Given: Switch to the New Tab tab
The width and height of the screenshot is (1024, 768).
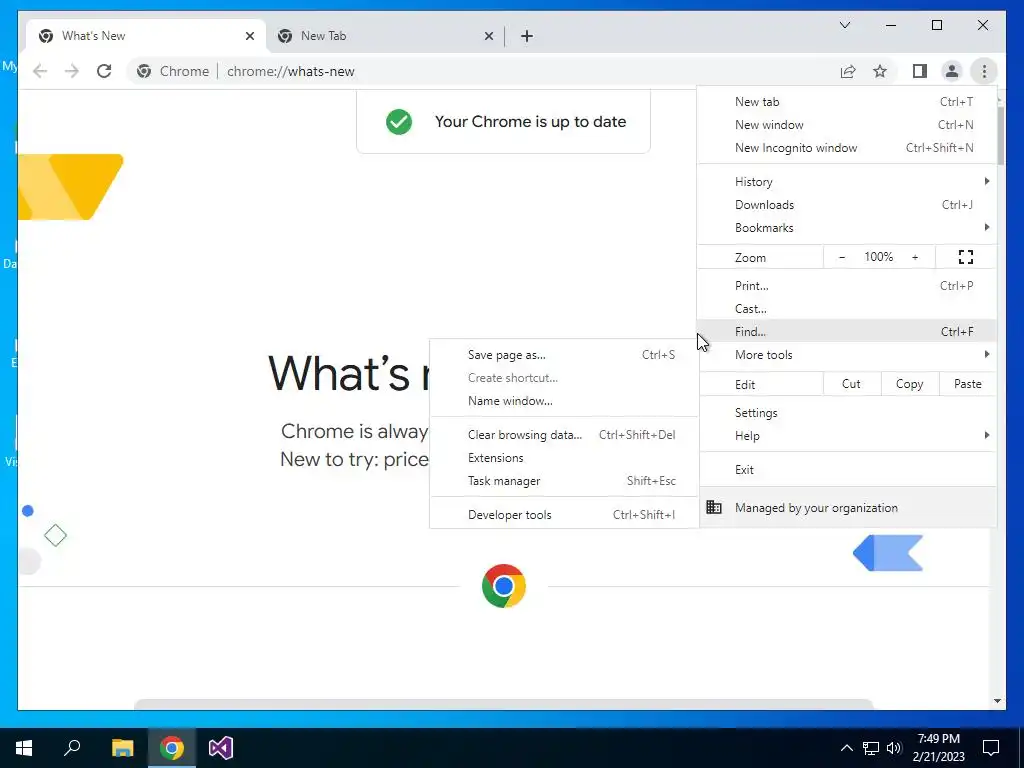Looking at the screenshot, I should [385, 36].
